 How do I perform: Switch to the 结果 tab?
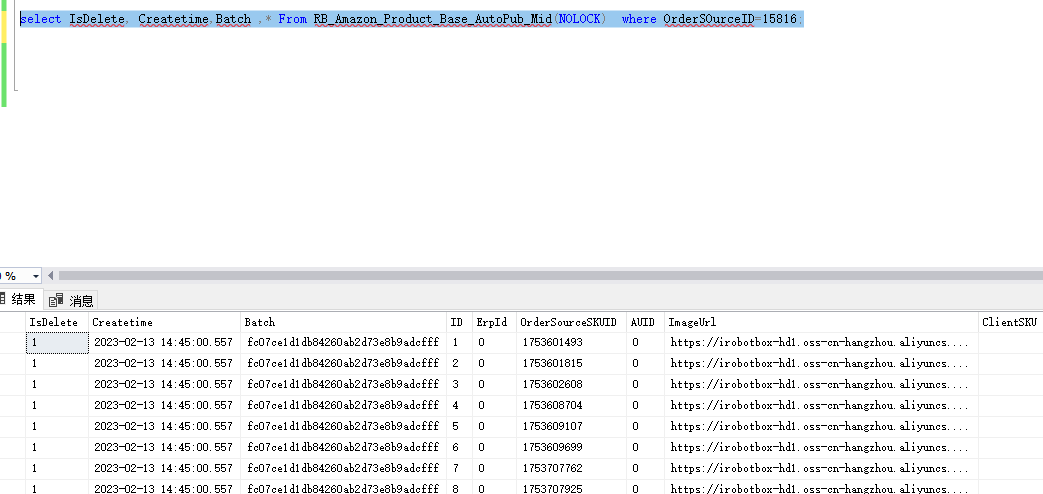point(20,299)
